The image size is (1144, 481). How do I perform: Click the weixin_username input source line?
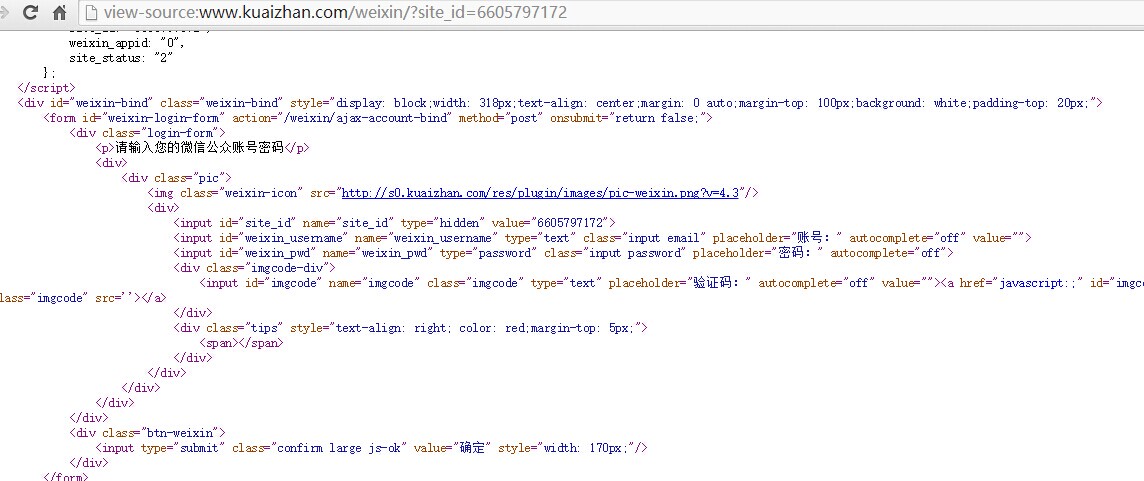[603, 238]
